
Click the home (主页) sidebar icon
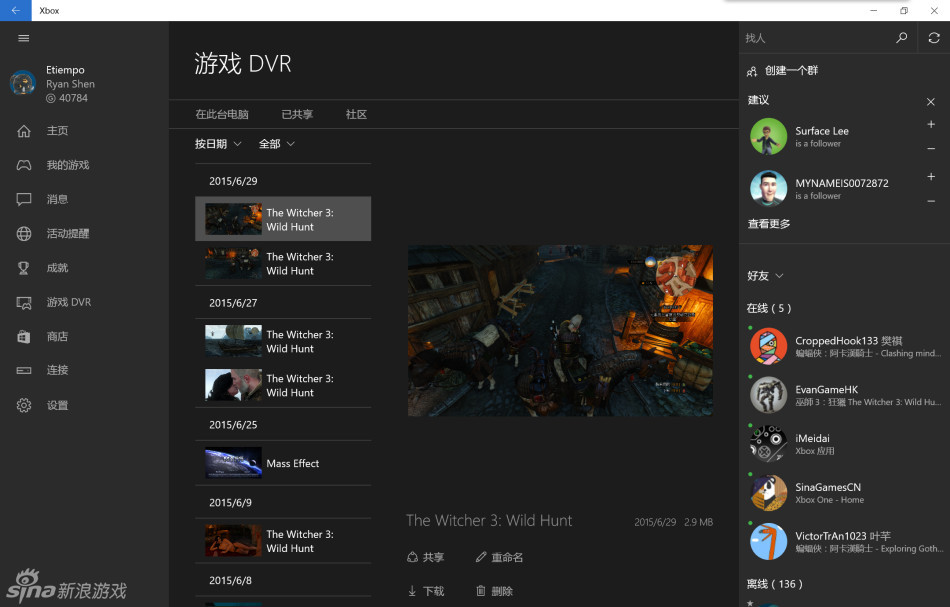pyautogui.click(x=24, y=131)
